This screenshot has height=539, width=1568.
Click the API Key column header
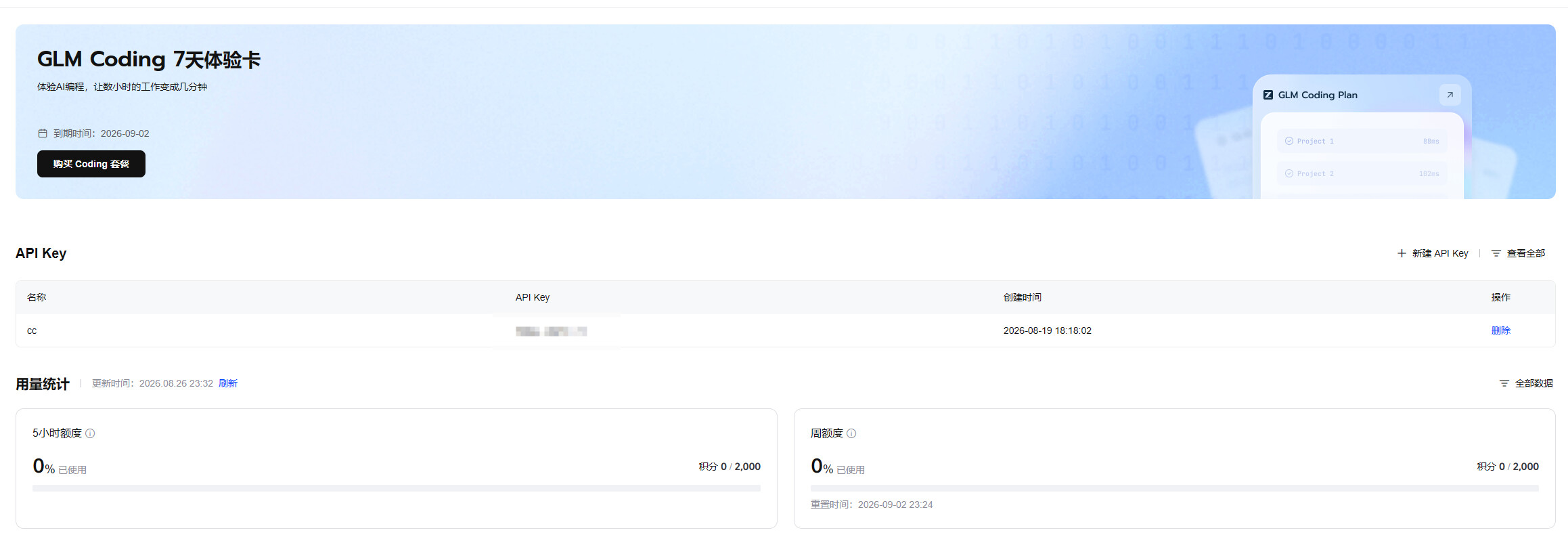coord(533,297)
